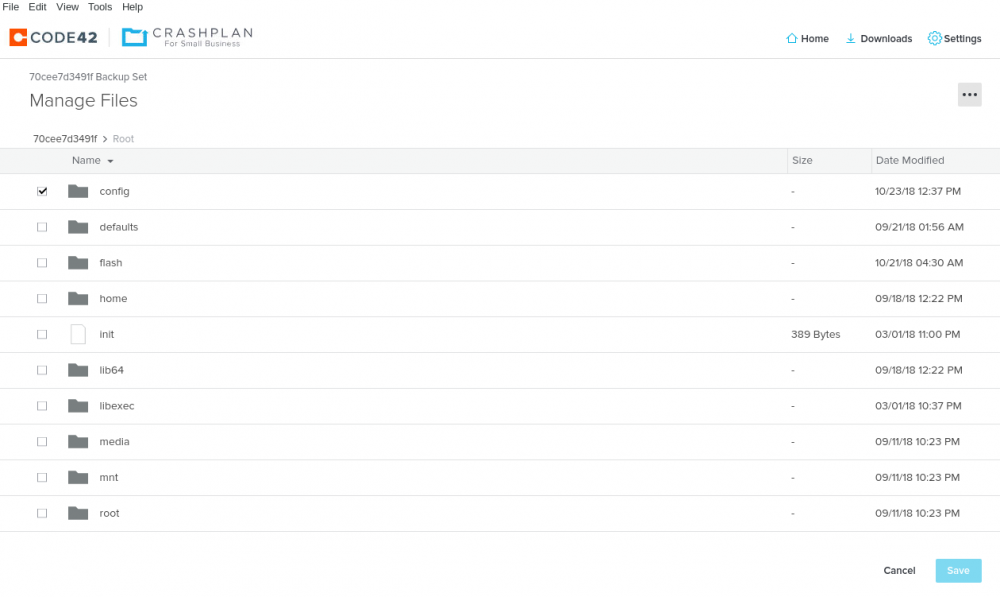Check the mnt folder checkbox
1000x597 pixels.
42,477
